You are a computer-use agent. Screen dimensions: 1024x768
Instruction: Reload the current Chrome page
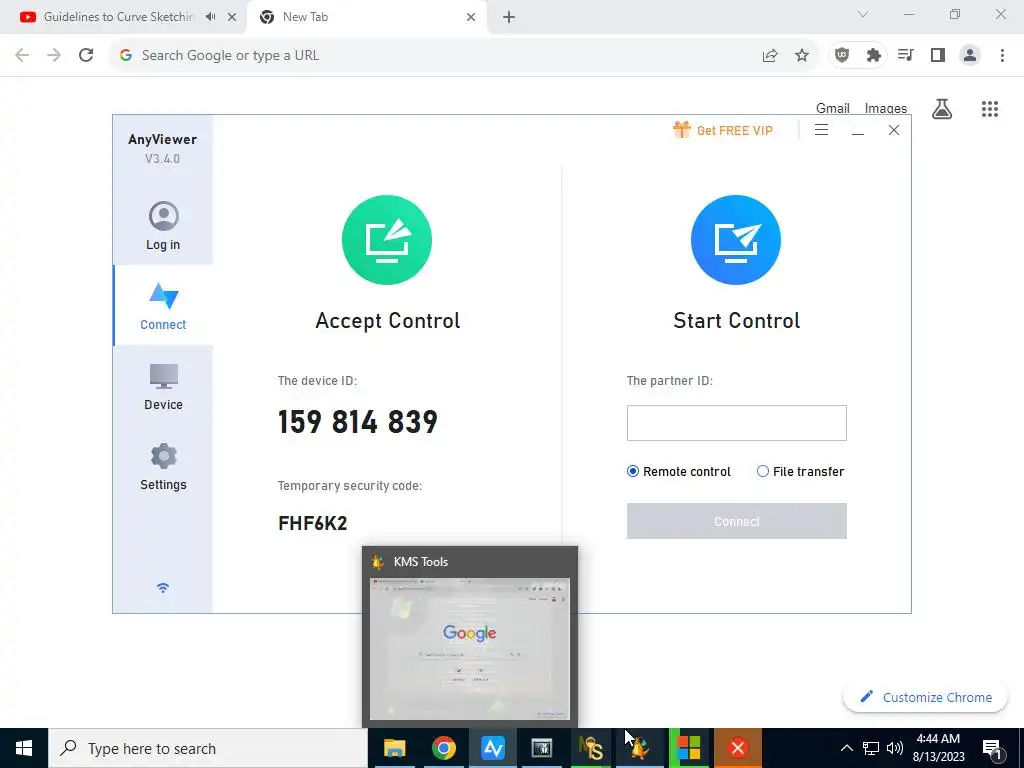coord(86,55)
